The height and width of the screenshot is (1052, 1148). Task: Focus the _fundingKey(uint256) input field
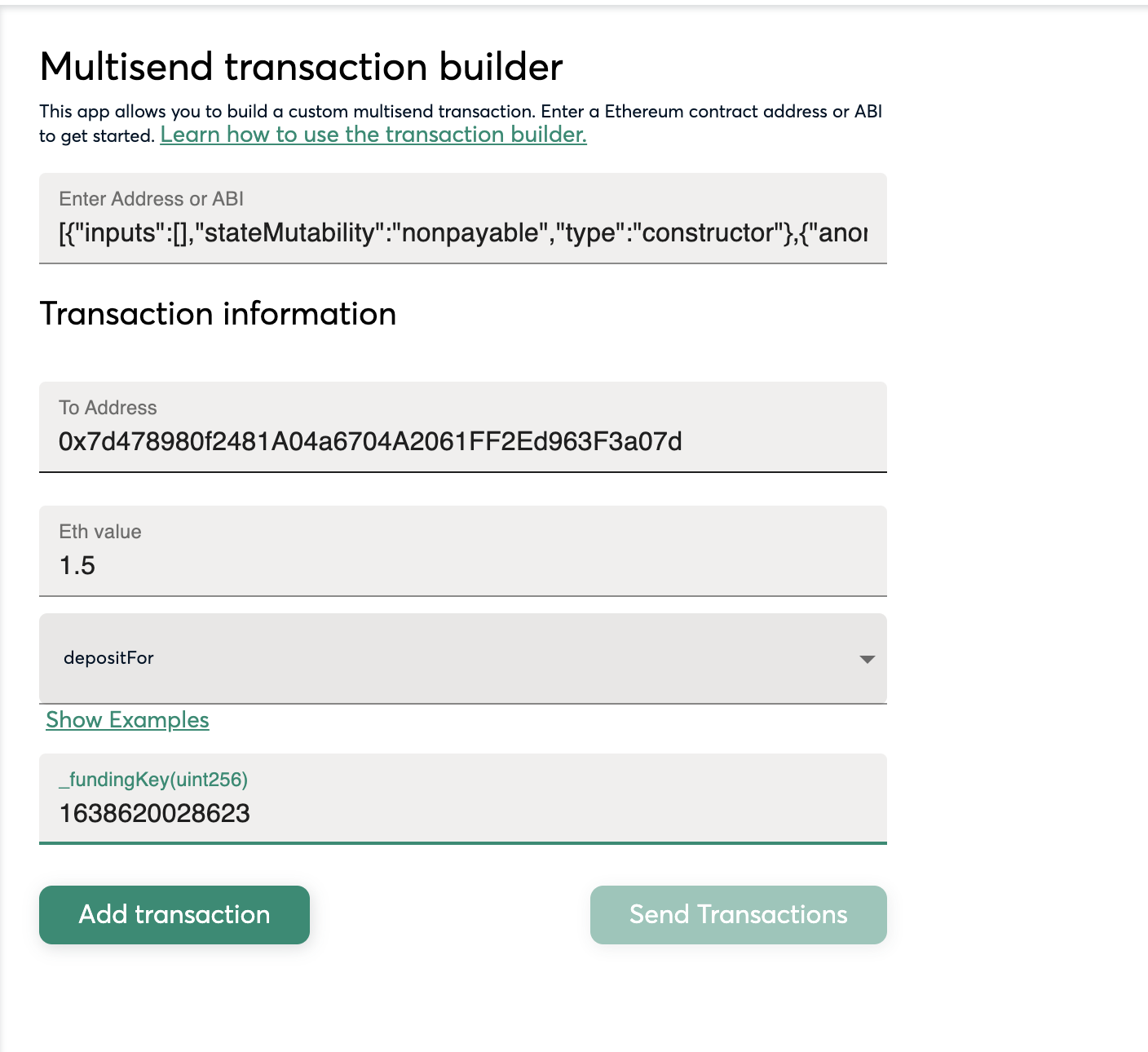[x=462, y=798]
